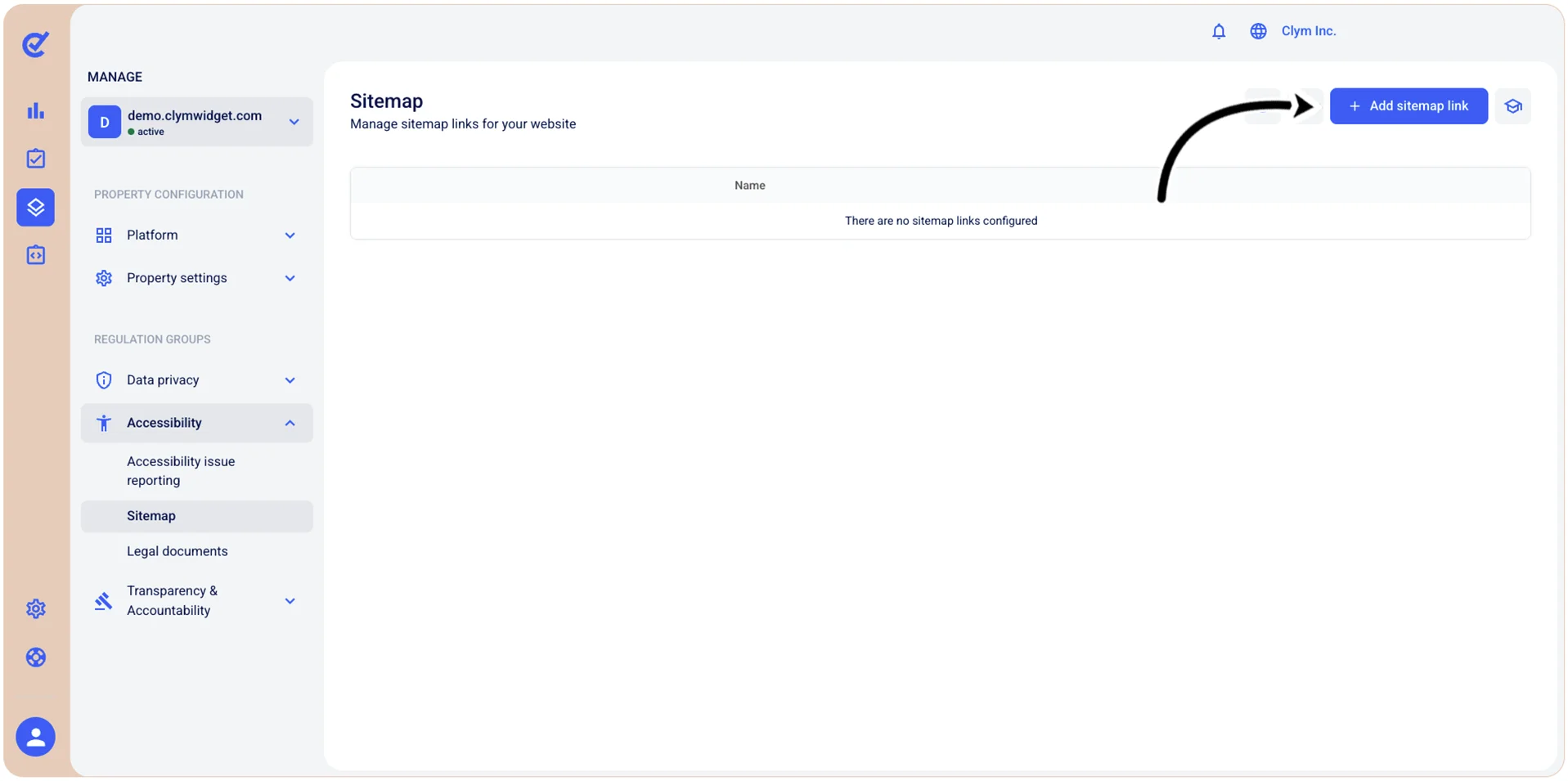
Task: Click "There are no sitemap links configured" text
Action: (x=941, y=221)
